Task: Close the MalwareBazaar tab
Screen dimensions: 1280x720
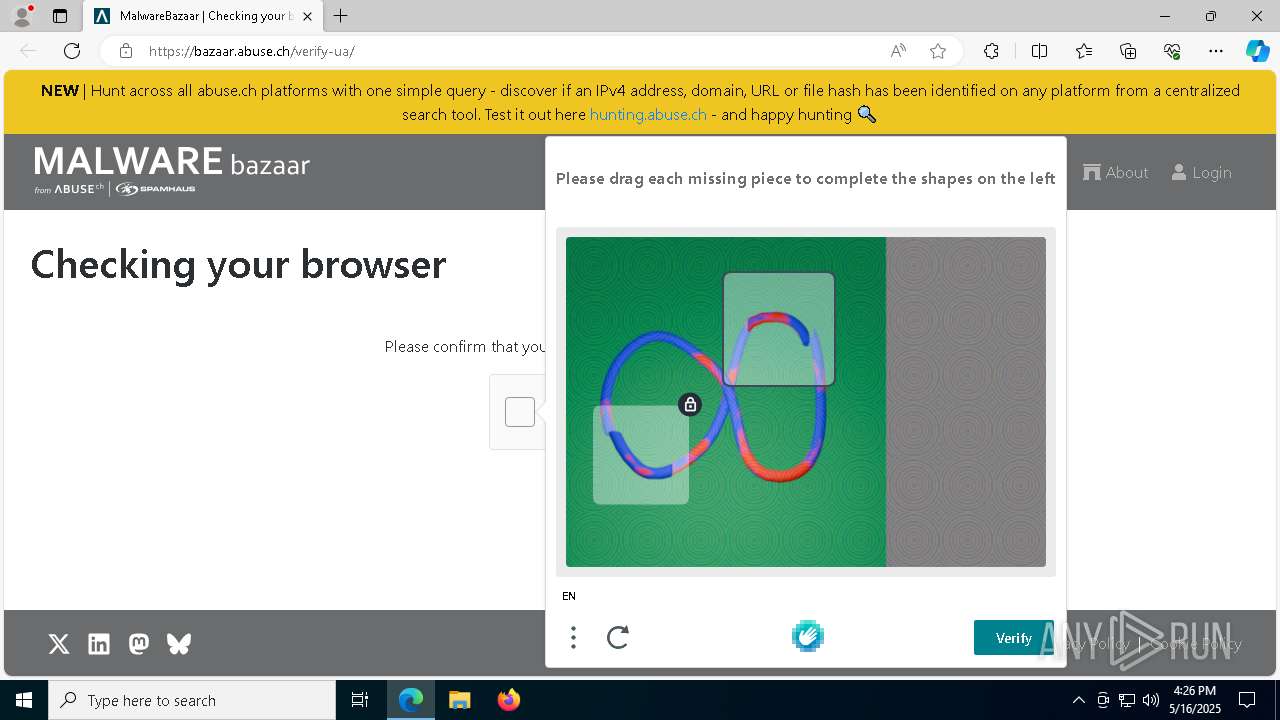Action: tap(308, 16)
